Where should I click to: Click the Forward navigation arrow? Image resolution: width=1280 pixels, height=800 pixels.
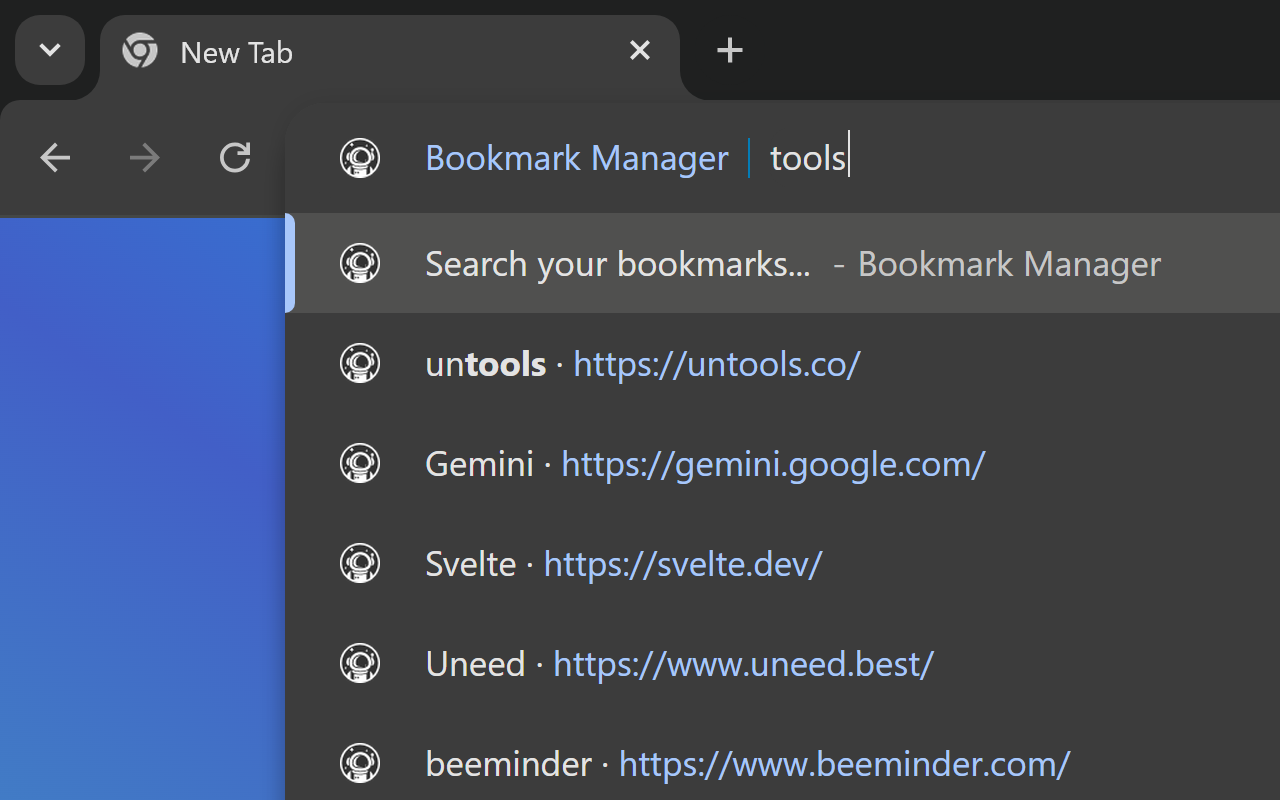pos(145,157)
